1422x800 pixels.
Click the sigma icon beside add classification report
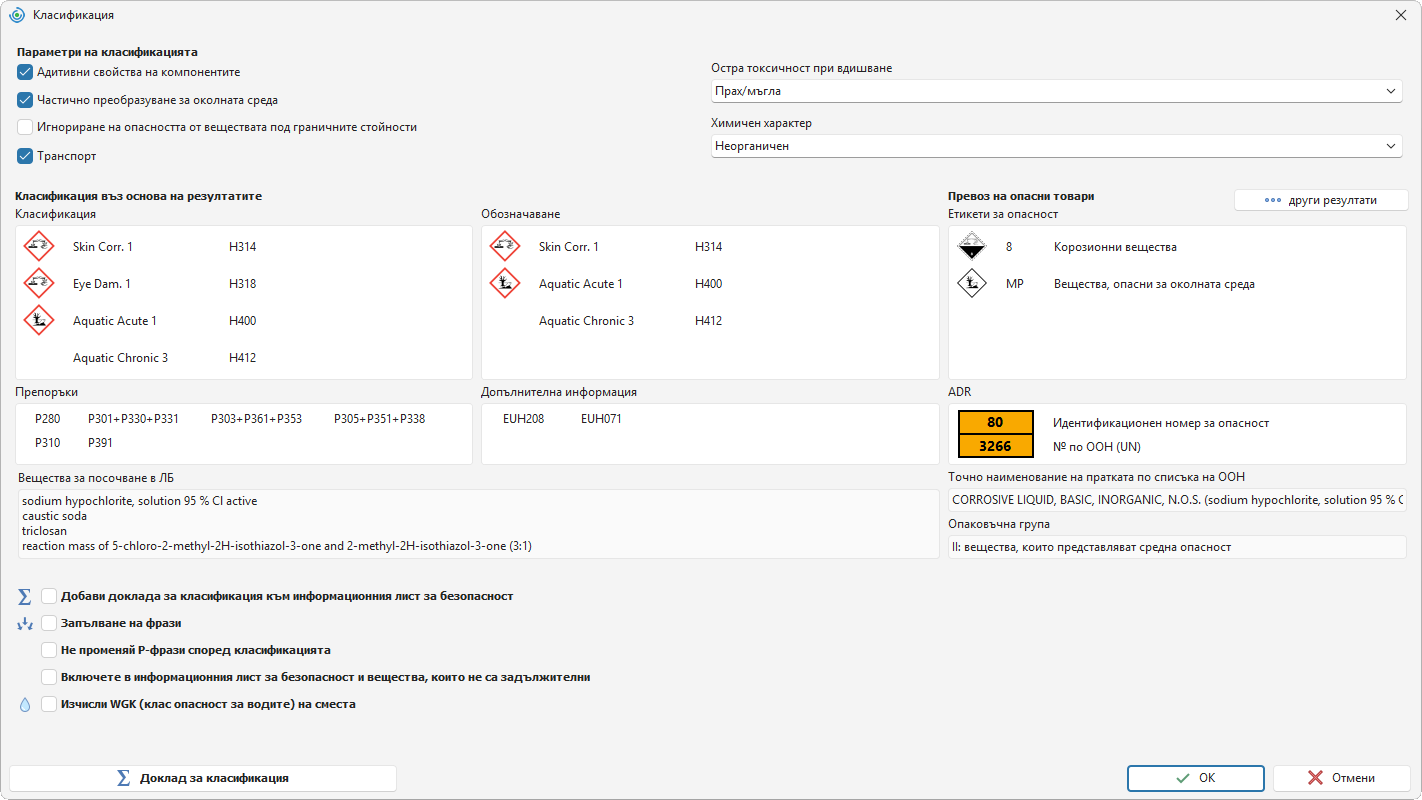[25, 596]
